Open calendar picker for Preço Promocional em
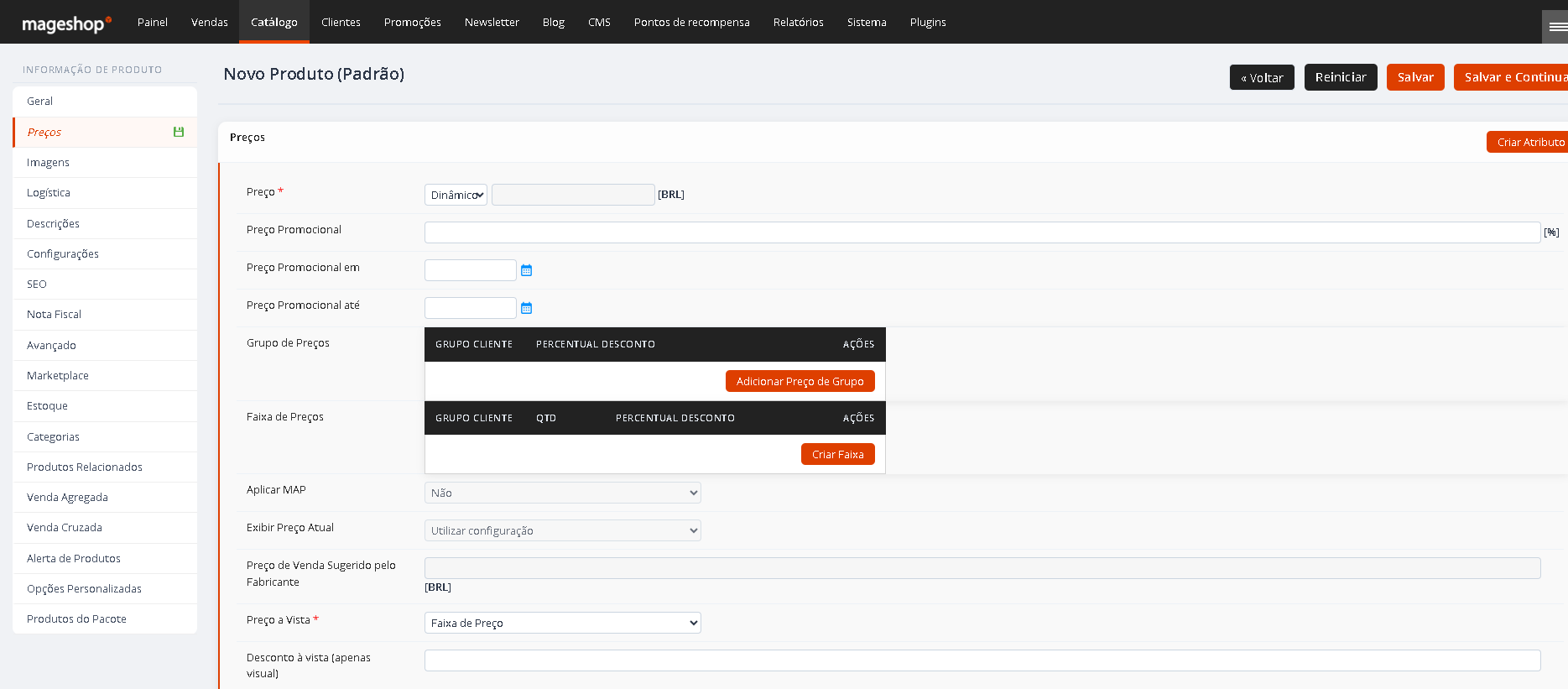Viewport: 1568px width, 689px height. tap(526, 270)
